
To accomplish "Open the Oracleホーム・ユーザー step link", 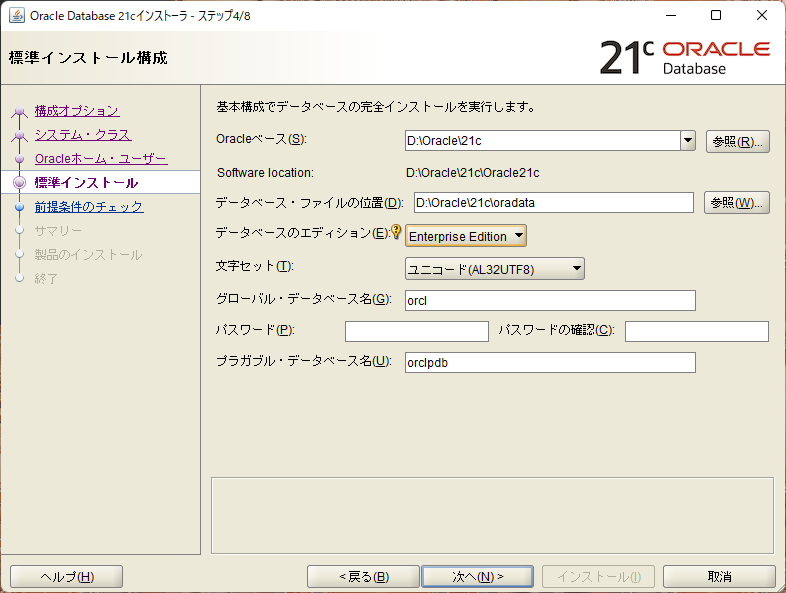I will (x=101, y=159).
